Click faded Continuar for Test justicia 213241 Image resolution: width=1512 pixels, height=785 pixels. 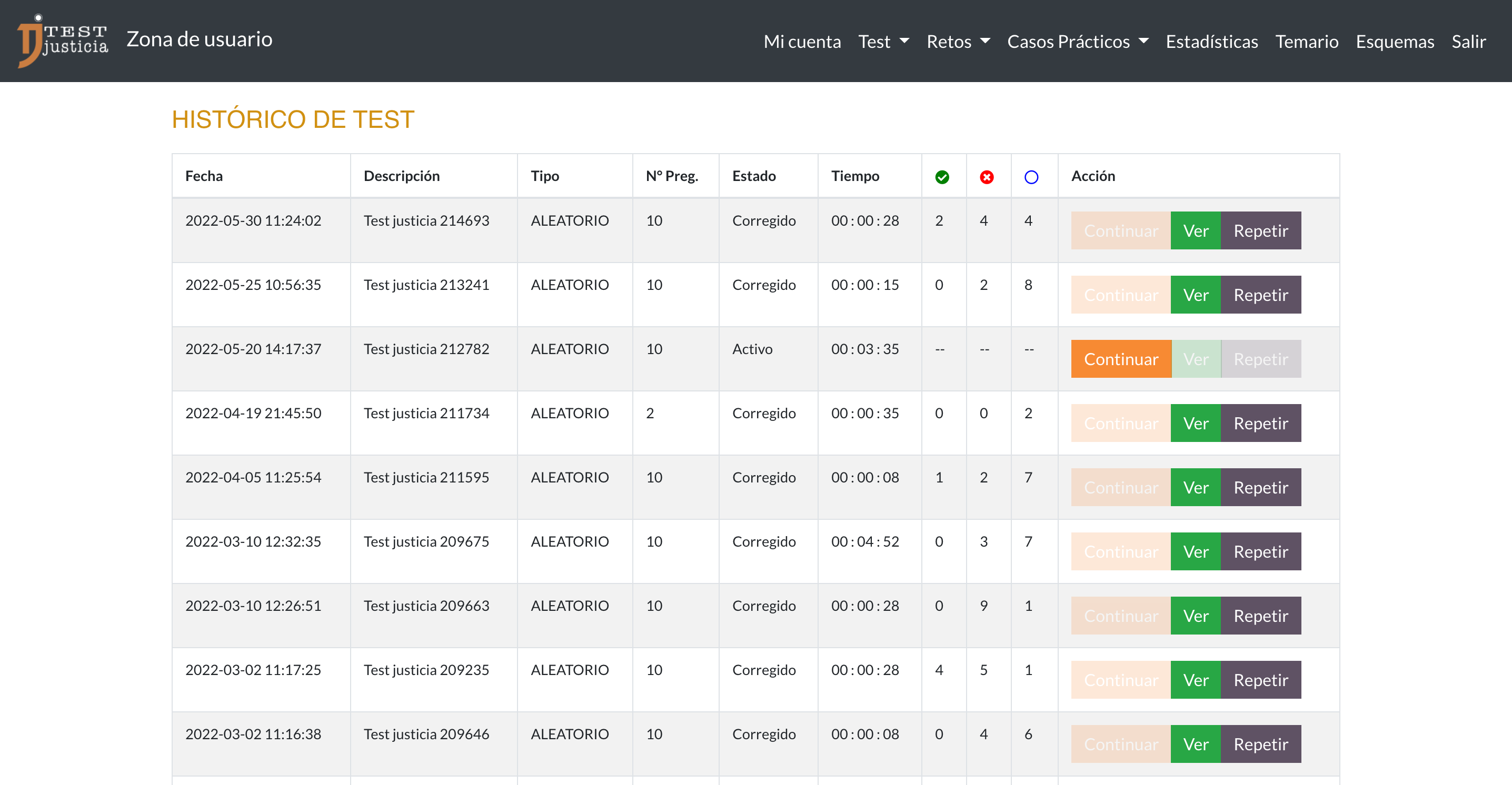pos(1120,295)
